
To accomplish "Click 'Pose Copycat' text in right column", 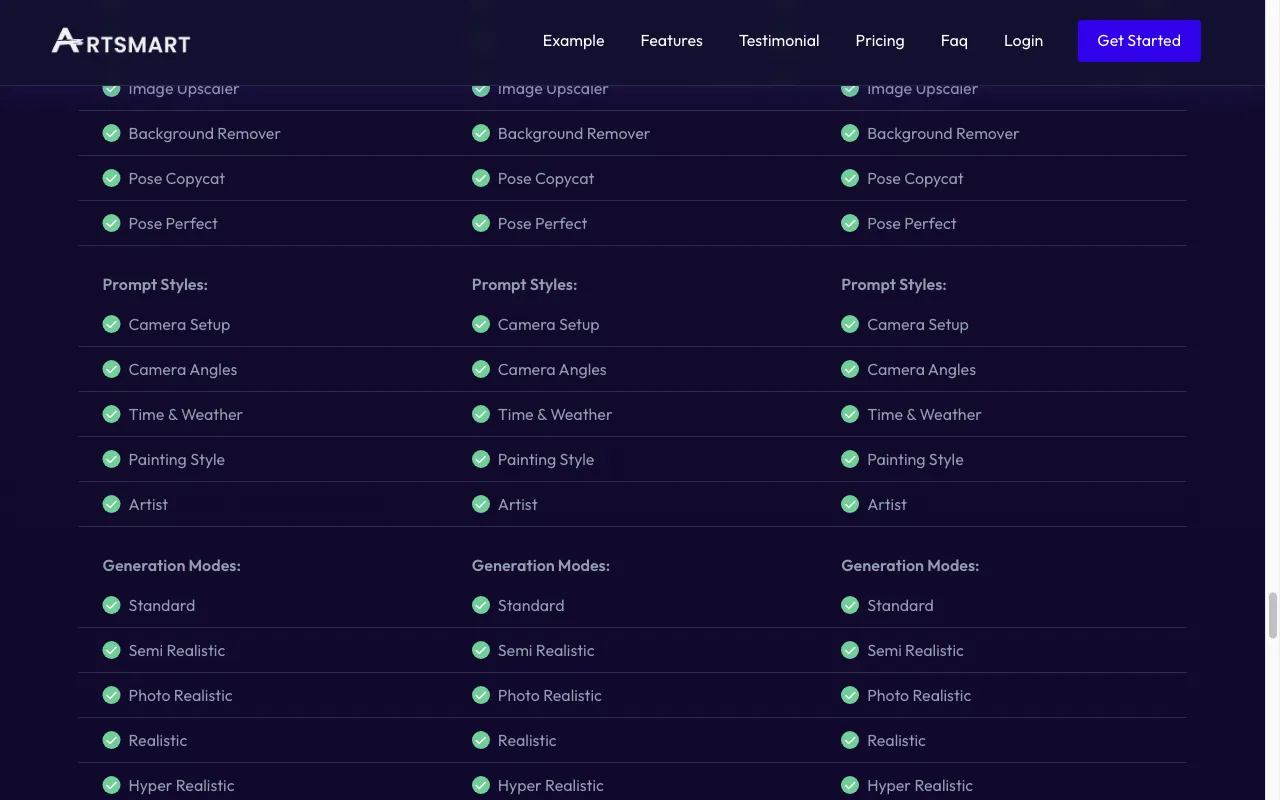I will (x=915, y=178).
